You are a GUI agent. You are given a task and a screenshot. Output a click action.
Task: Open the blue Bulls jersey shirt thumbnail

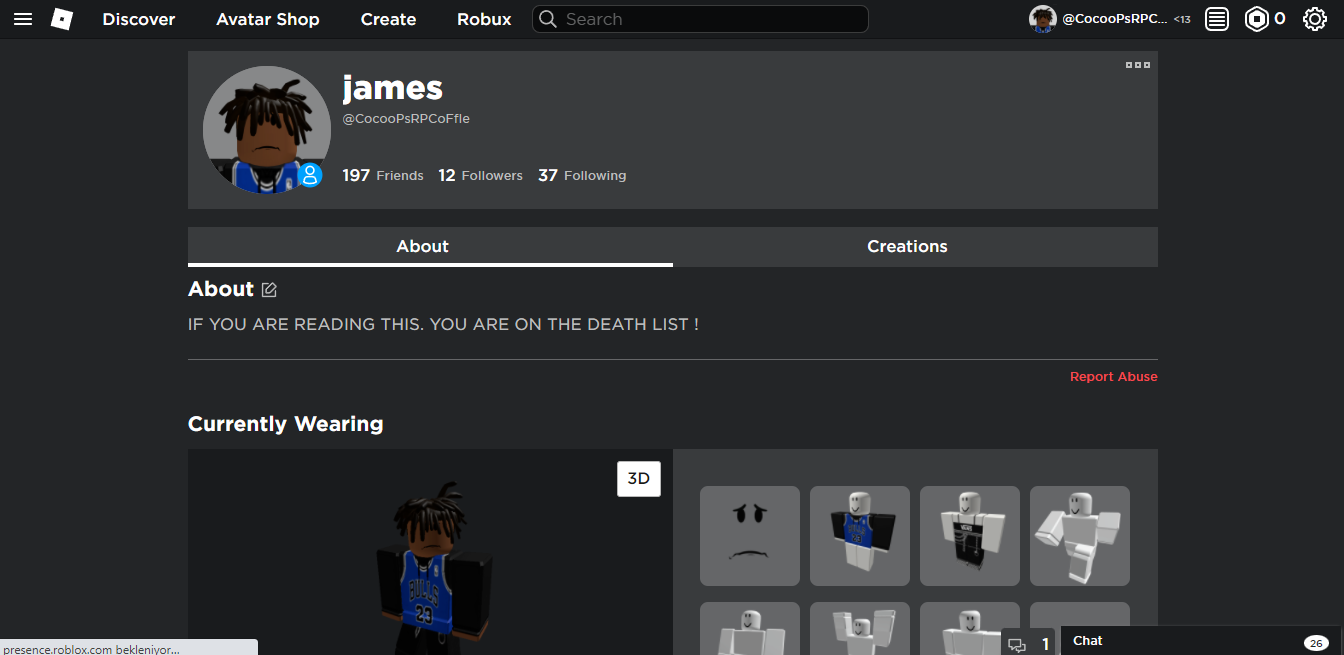coord(860,536)
